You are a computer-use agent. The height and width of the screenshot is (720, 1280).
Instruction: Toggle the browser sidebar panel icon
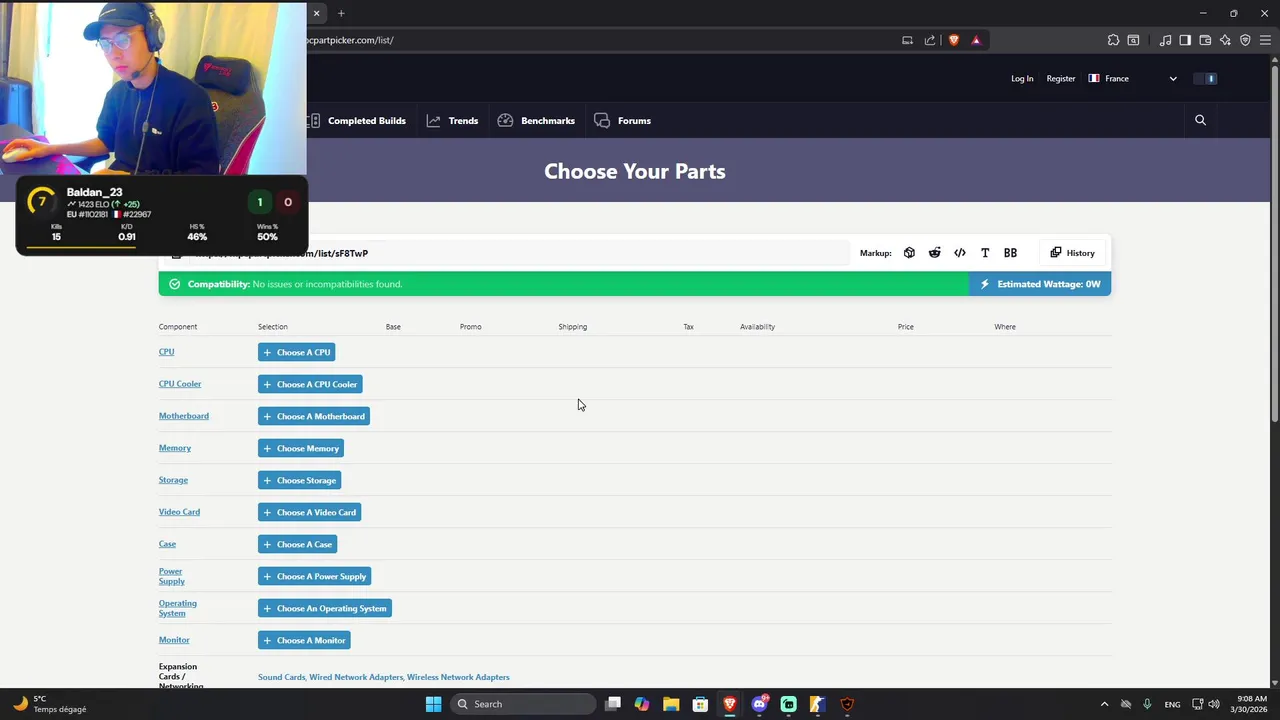(1185, 40)
